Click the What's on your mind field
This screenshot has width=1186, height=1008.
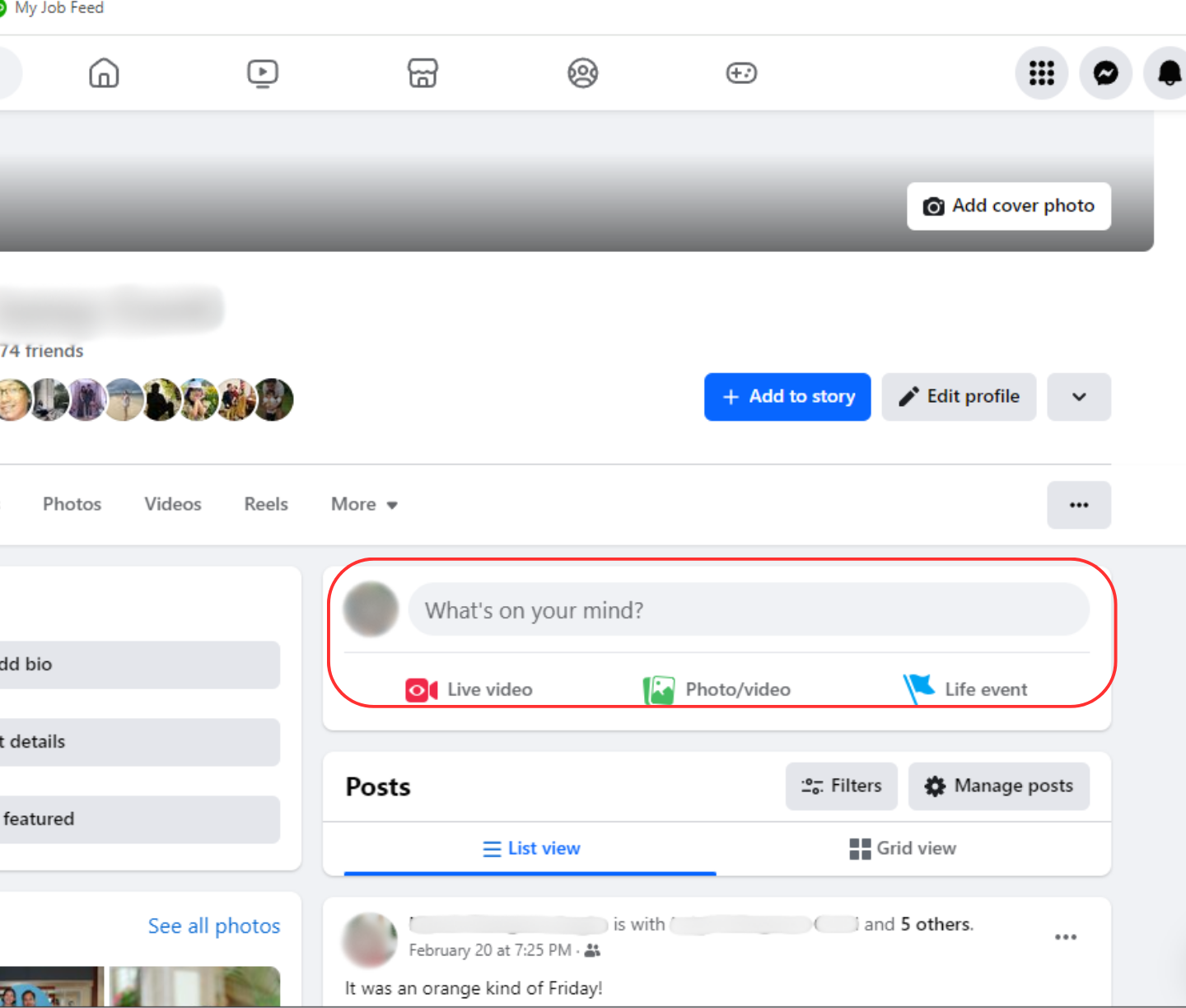click(749, 609)
